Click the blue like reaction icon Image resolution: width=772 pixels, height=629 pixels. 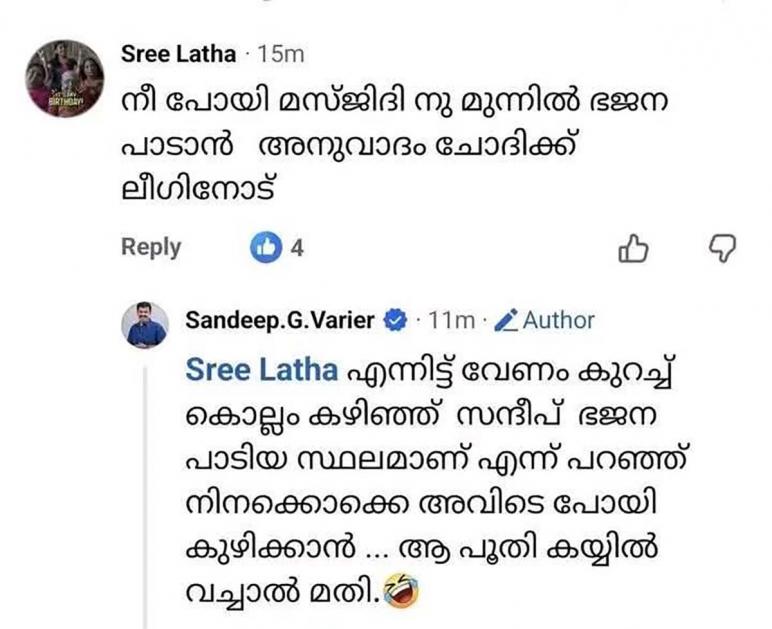coord(266,249)
